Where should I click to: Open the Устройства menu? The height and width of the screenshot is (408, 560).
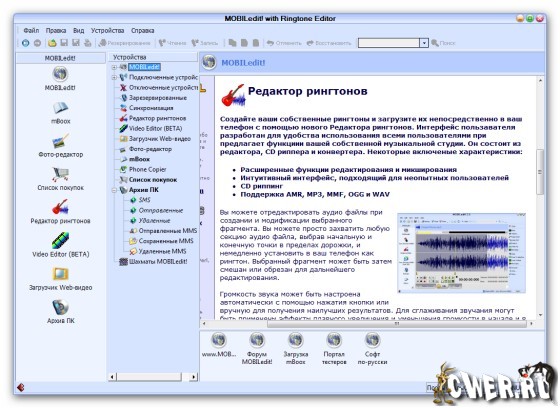[x=108, y=31]
